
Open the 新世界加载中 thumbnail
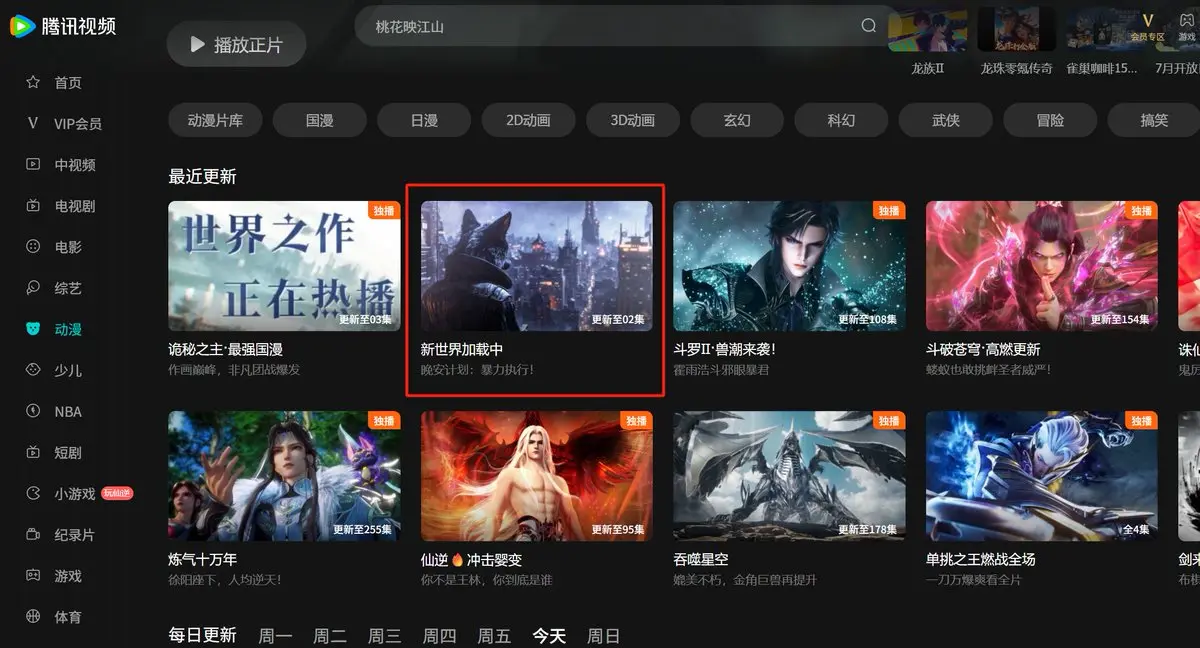(536, 266)
